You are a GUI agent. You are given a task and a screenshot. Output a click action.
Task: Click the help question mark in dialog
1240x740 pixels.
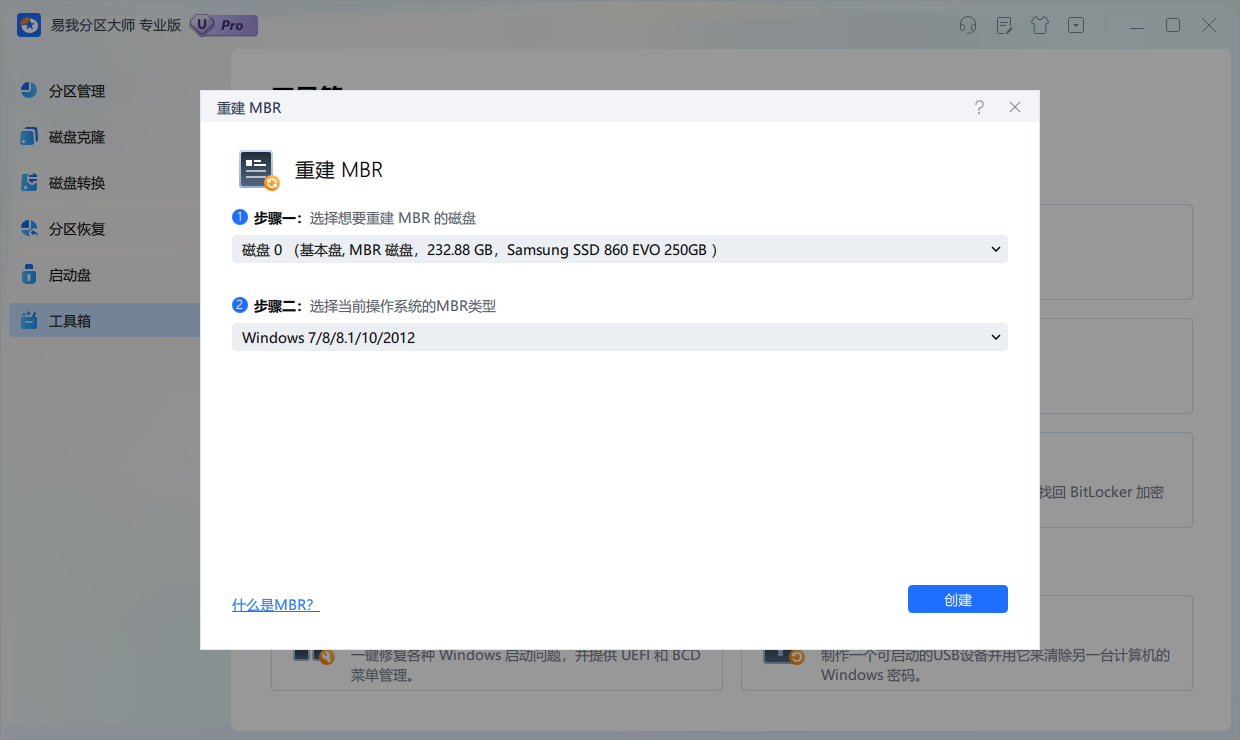click(x=979, y=107)
